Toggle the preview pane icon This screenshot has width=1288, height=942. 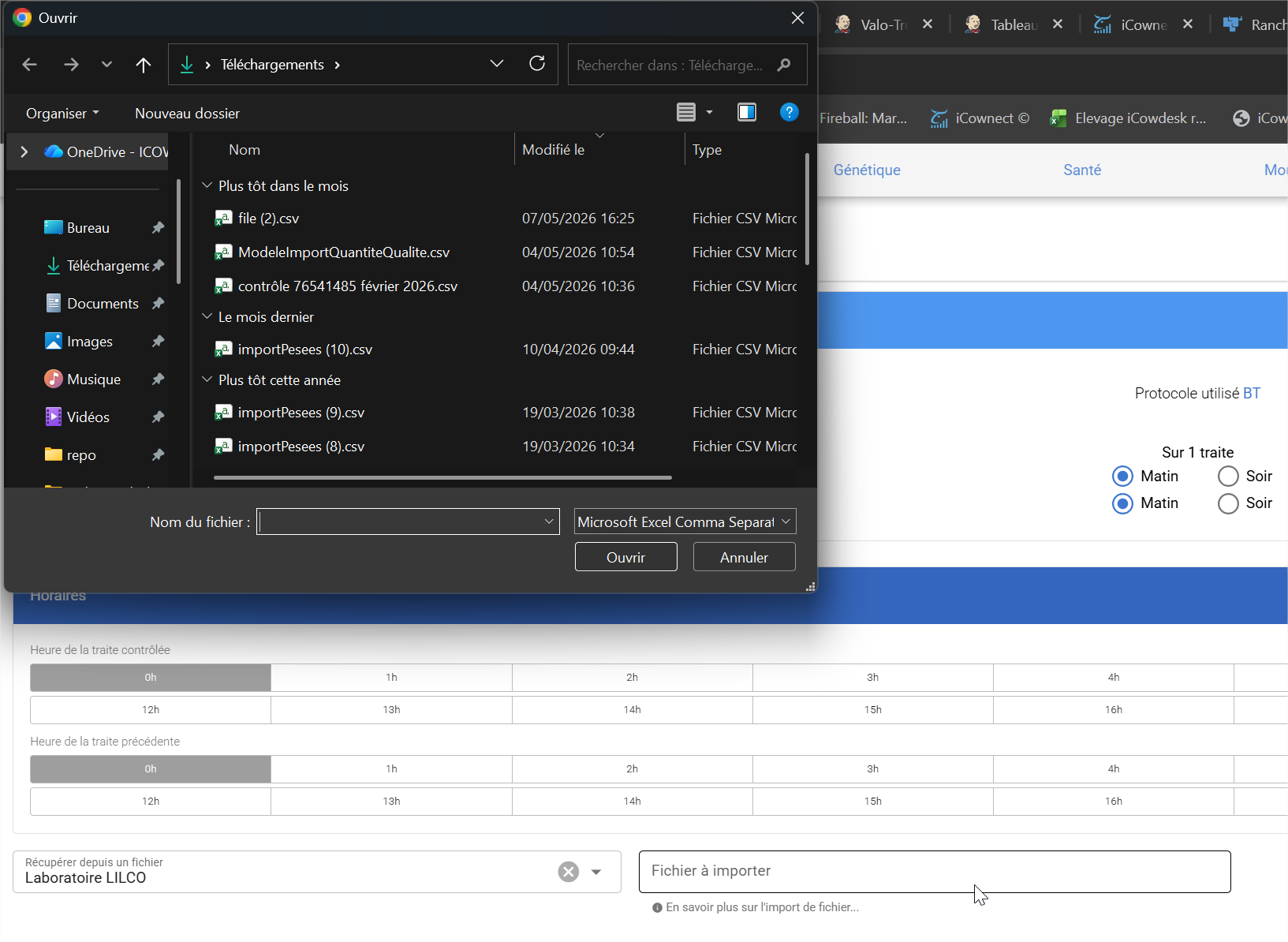(746, 112)
